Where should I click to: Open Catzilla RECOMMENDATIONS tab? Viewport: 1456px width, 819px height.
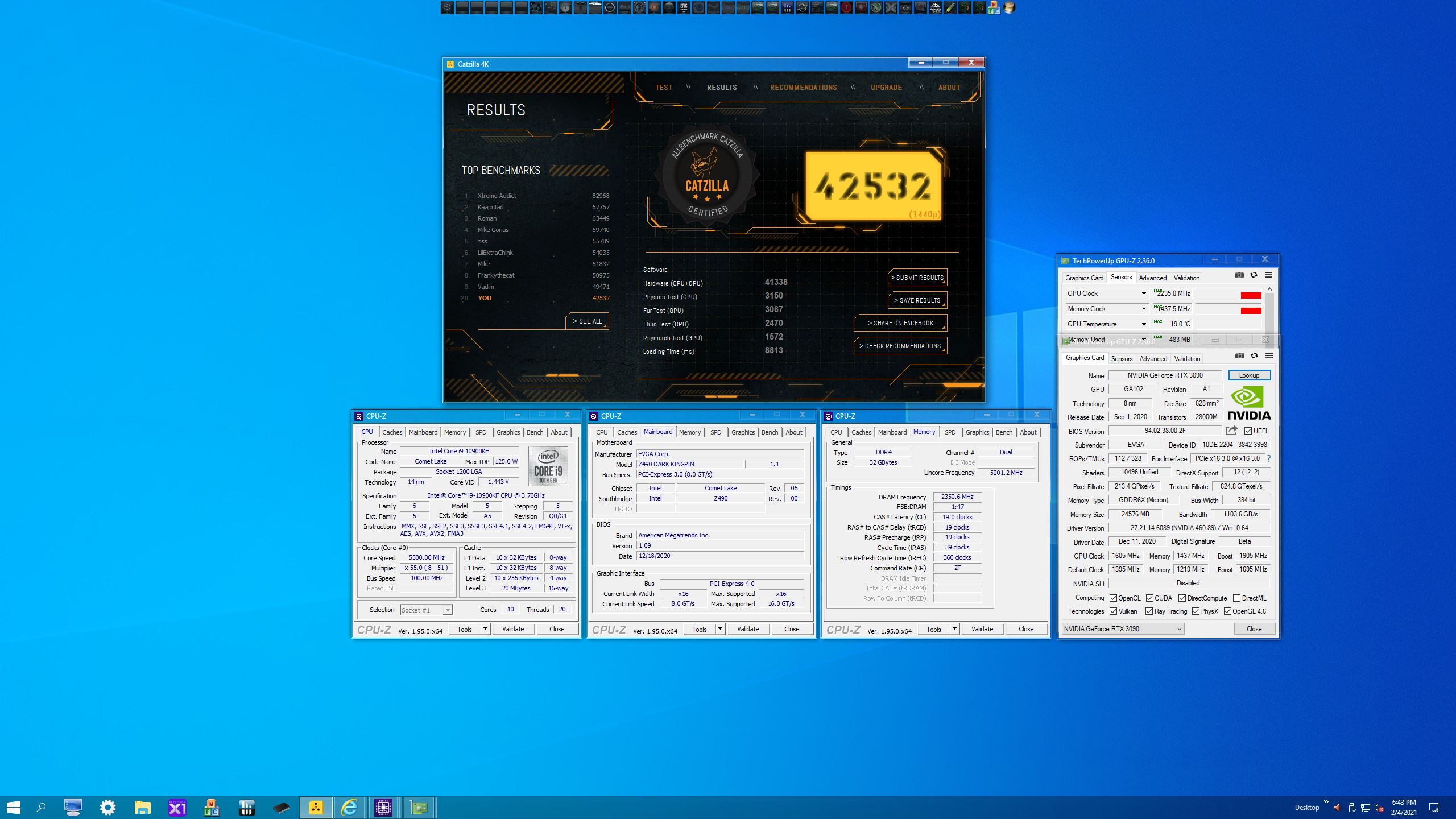click(x=804, y=88)
